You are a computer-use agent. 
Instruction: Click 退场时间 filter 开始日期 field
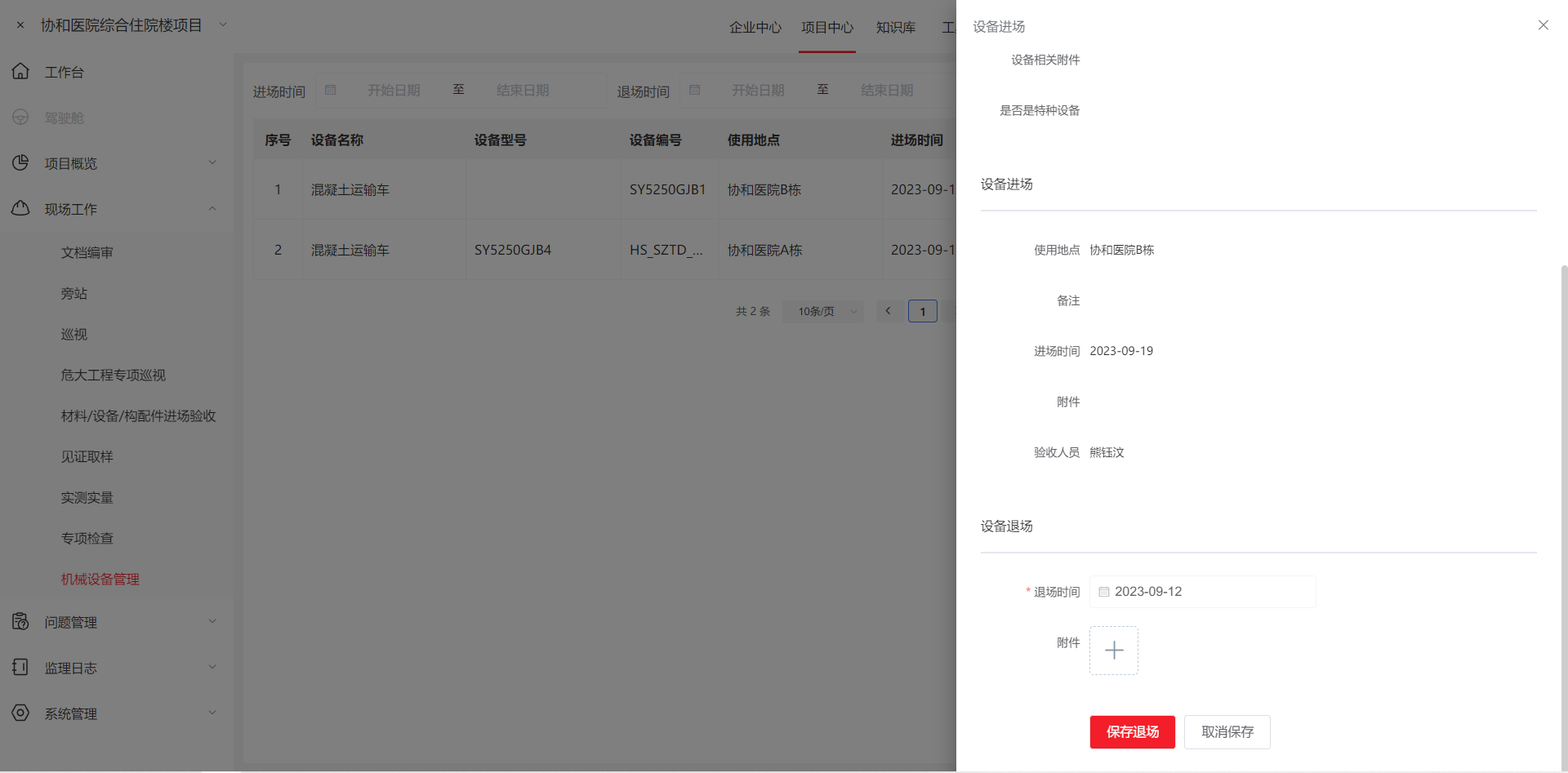[x=758, y=90]
